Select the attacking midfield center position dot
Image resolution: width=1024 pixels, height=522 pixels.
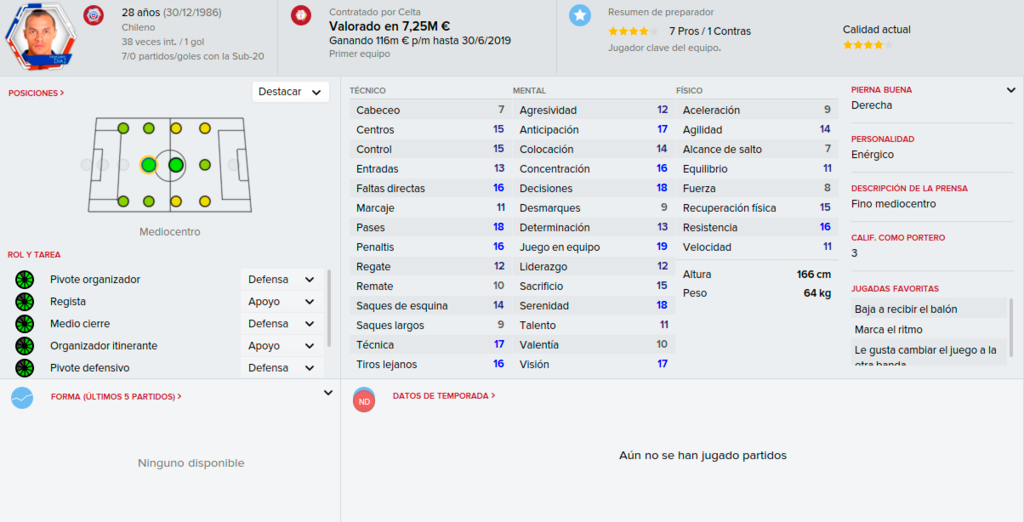(x=205, y=165)
